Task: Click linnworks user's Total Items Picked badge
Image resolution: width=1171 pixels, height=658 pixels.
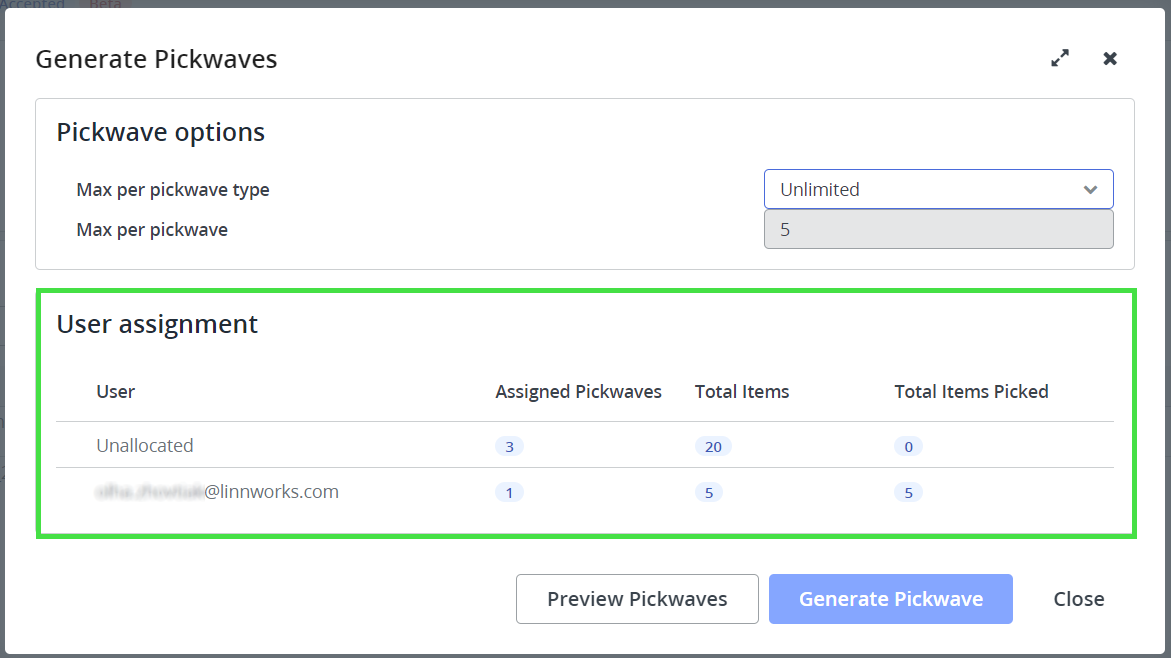Action: pyautogui.click(x=908, y=493)
